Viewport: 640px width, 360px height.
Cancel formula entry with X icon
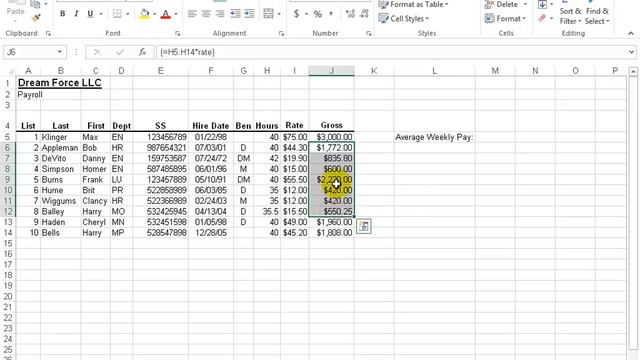tap(97, 52)
